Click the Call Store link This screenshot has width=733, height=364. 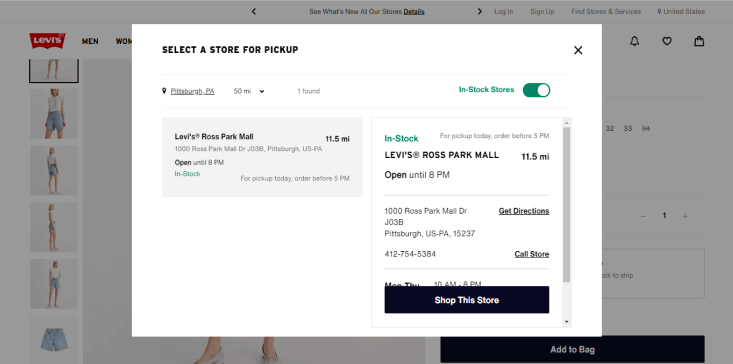532,254
